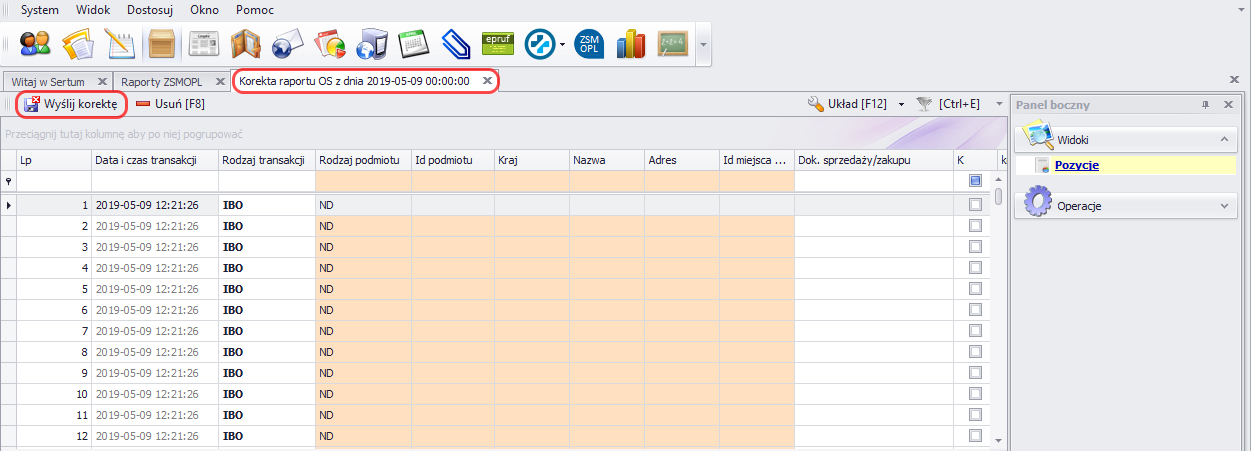Click the Wyślij korektę button

coord(71,103)
